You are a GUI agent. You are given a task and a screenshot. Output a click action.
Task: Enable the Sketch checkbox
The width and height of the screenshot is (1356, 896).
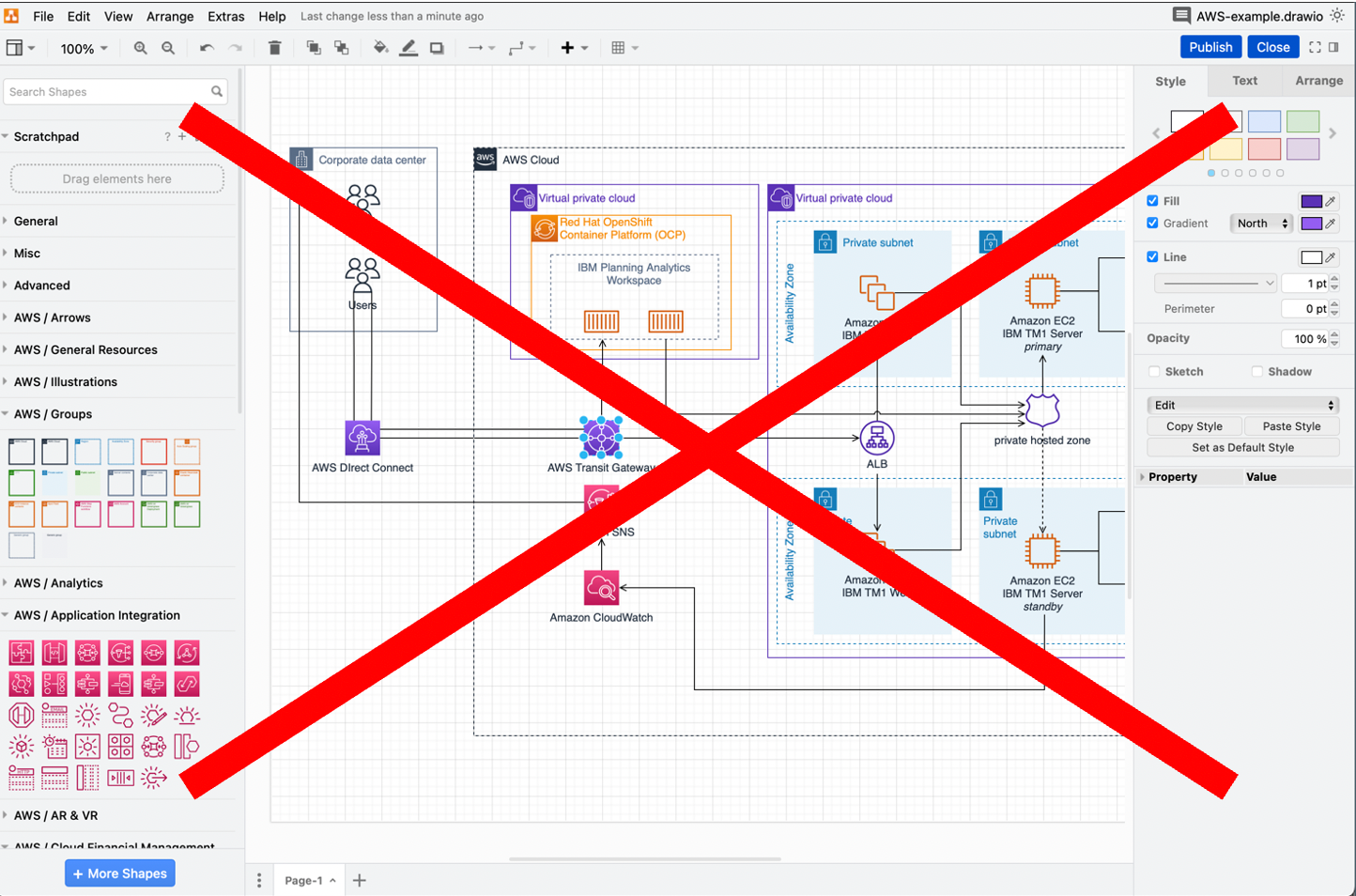pyautogui.click(x=1154, y=371)
